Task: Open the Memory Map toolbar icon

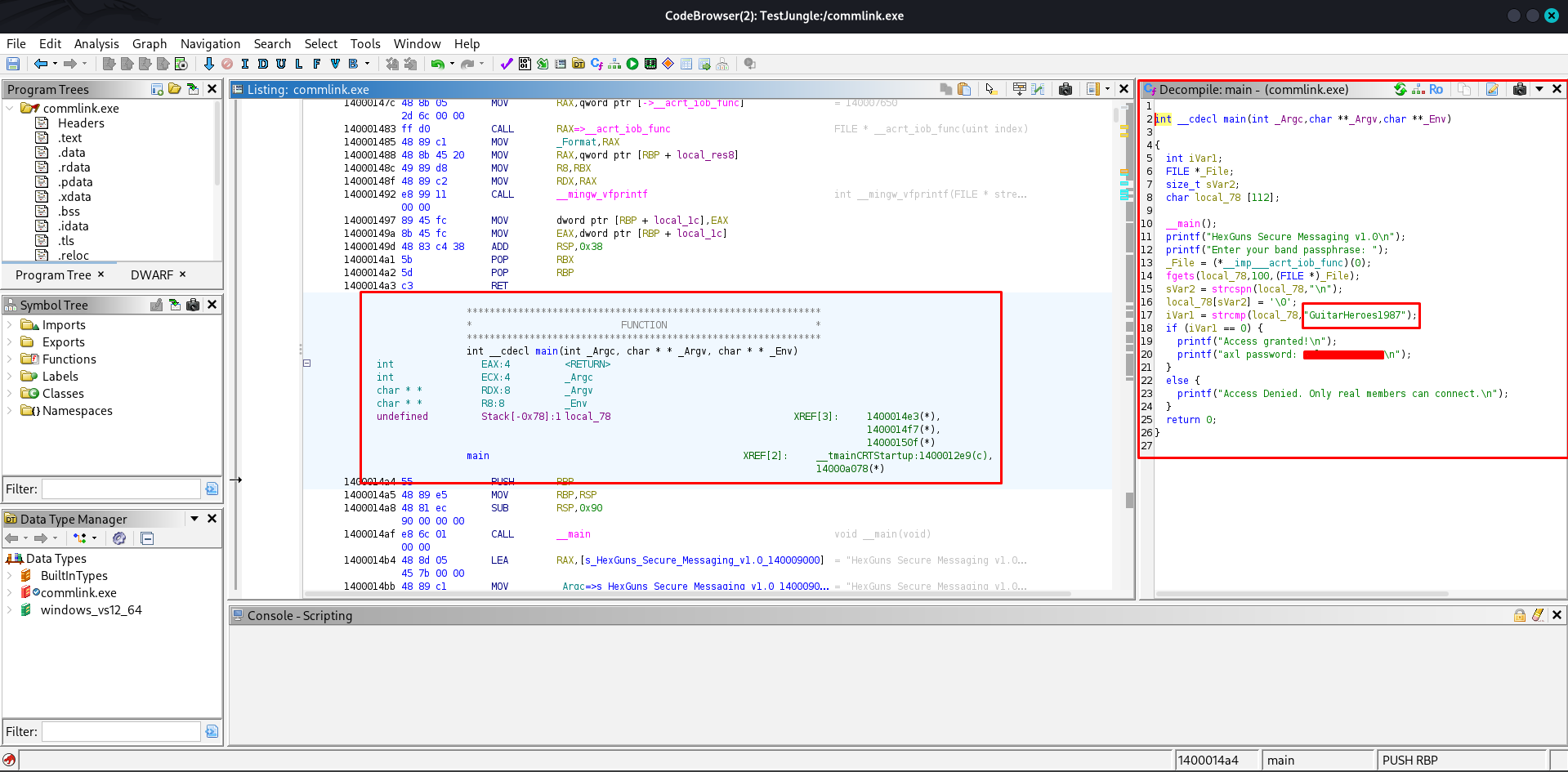Action: tap(650, 64)
